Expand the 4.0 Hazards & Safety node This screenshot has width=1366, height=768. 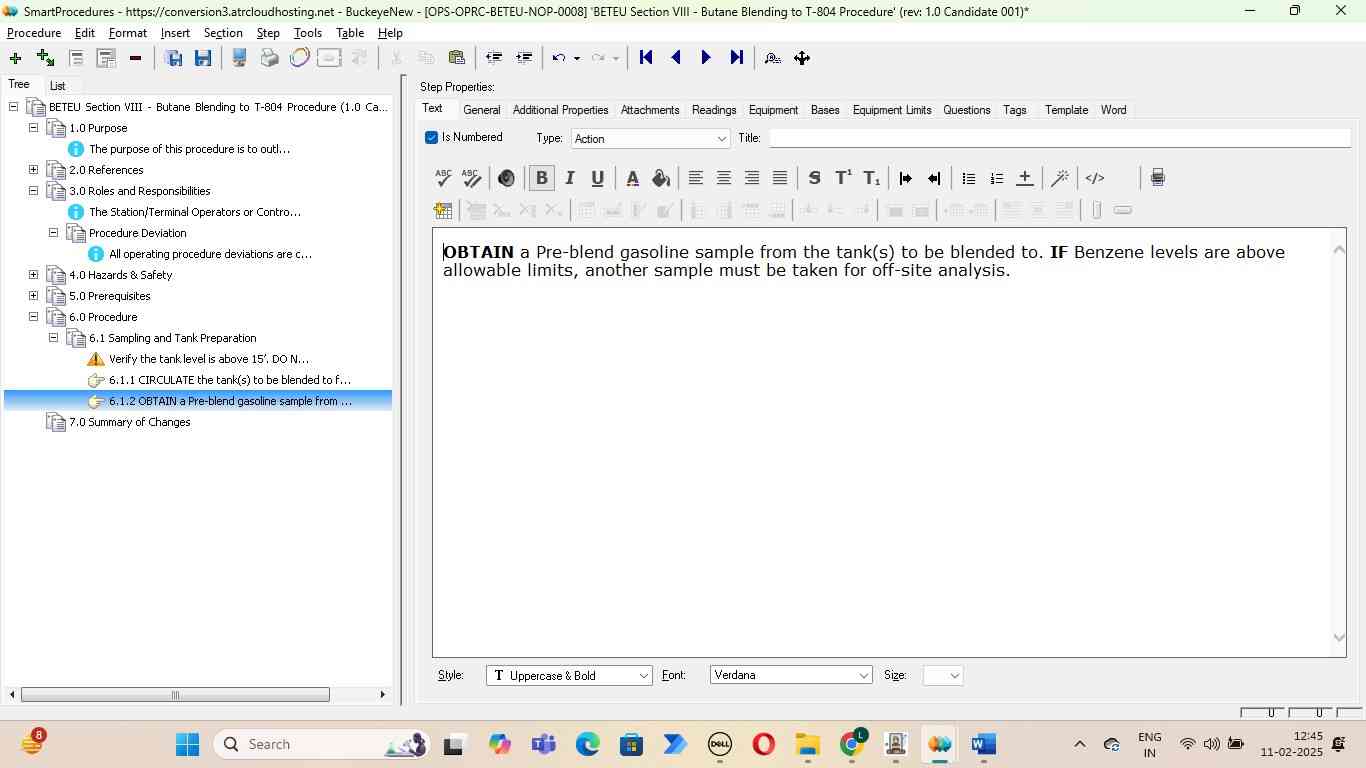coord(33,275)
